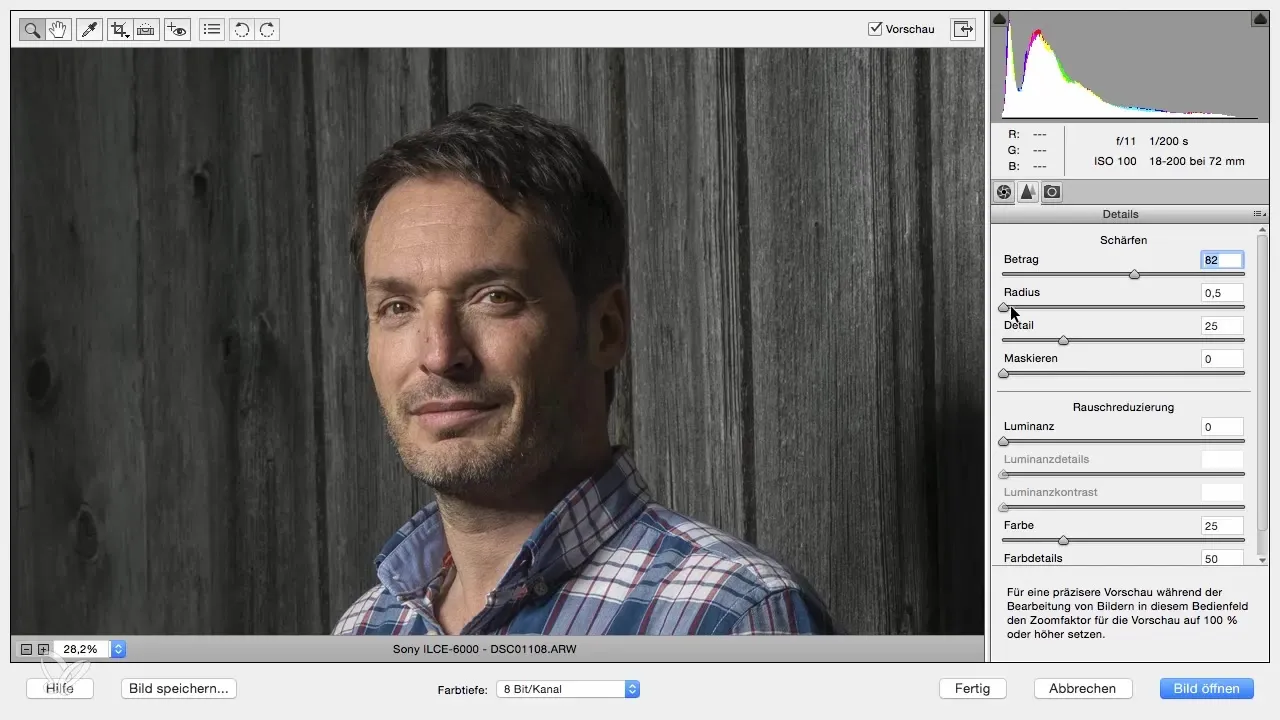The image size is (1280, 720).
Task: Open the Details panel flyout menu
Action: (1259, 214)
